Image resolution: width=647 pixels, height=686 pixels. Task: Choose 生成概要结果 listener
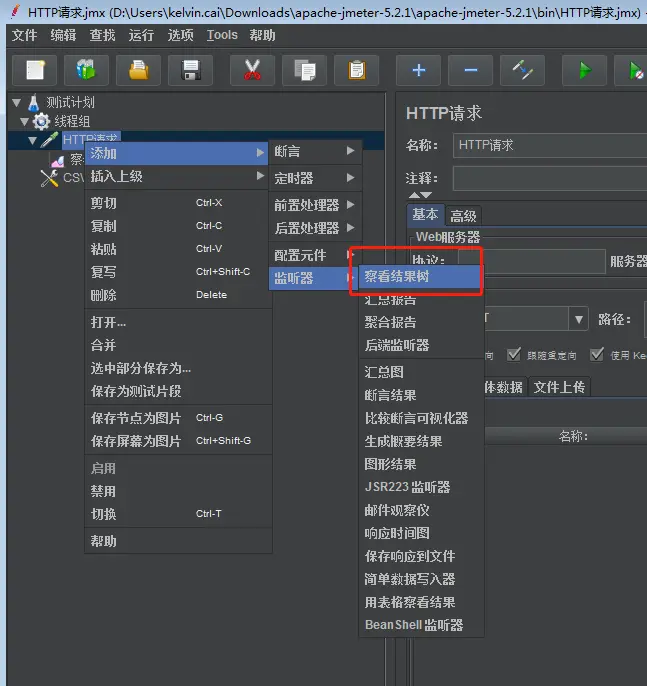click(421, 441)
